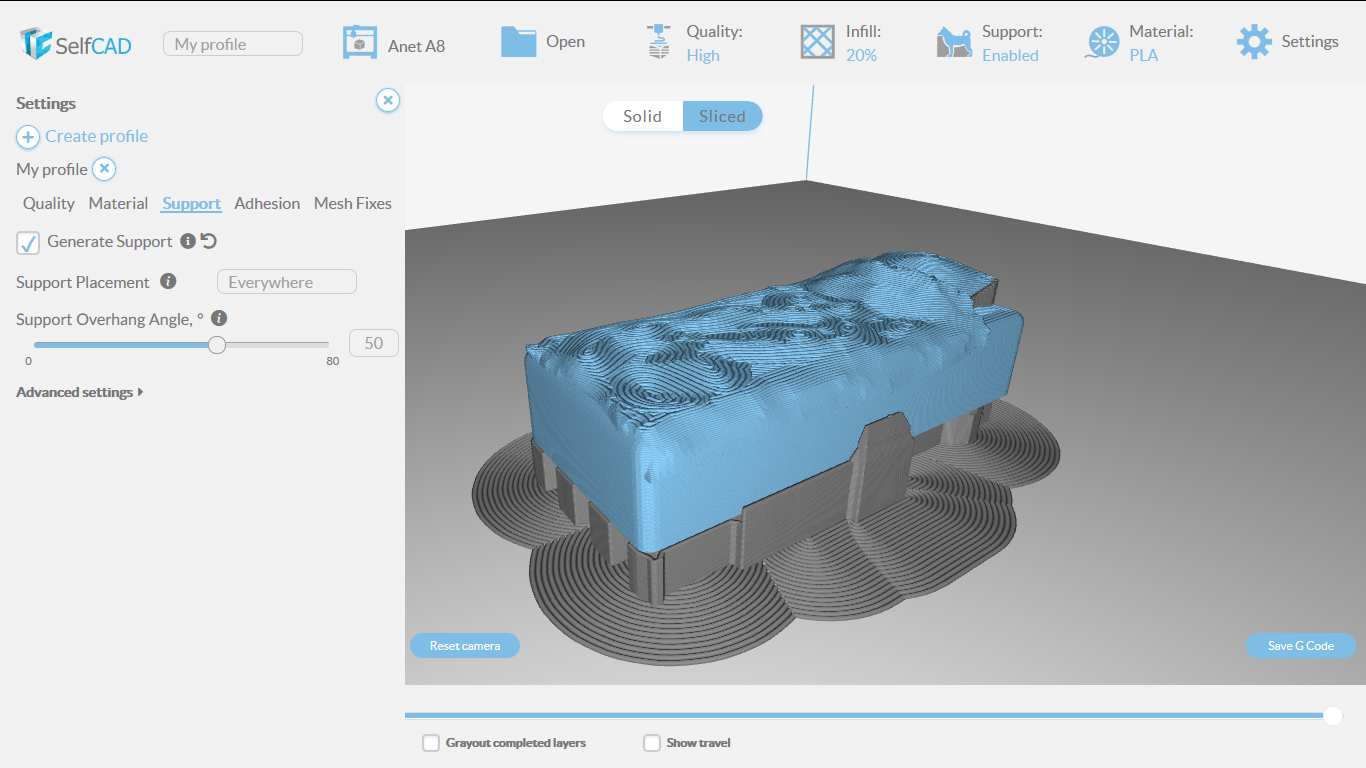Show info for Support Overhang Angle
Viewport: 1366px width, 768px height.
[x=219, y=318]
